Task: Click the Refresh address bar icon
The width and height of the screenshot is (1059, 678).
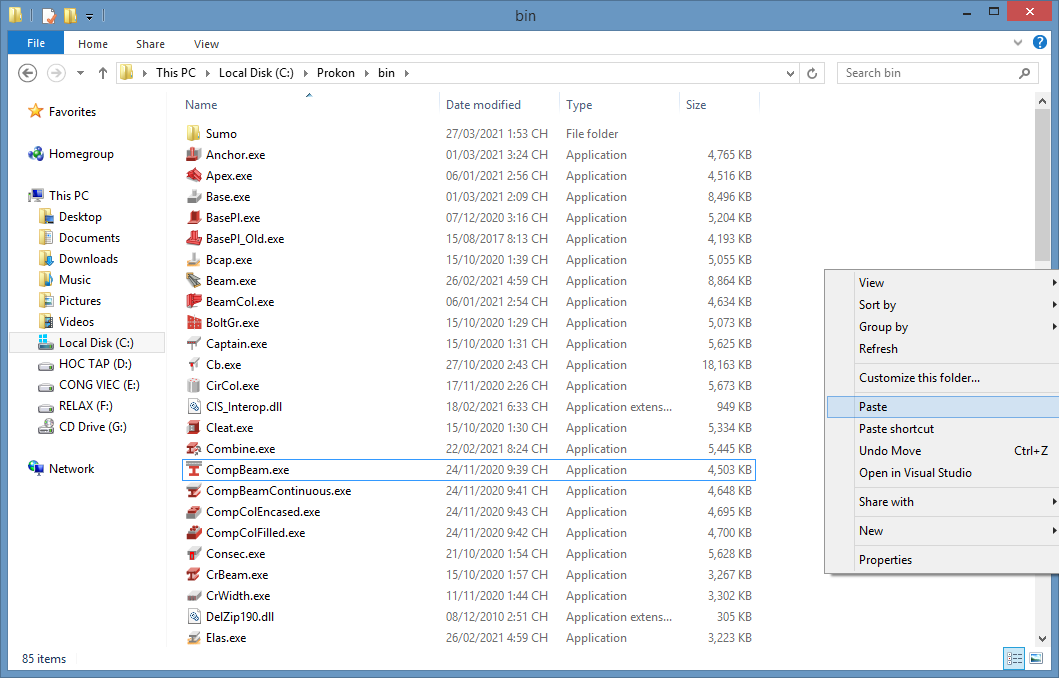Action: point(812,73)
